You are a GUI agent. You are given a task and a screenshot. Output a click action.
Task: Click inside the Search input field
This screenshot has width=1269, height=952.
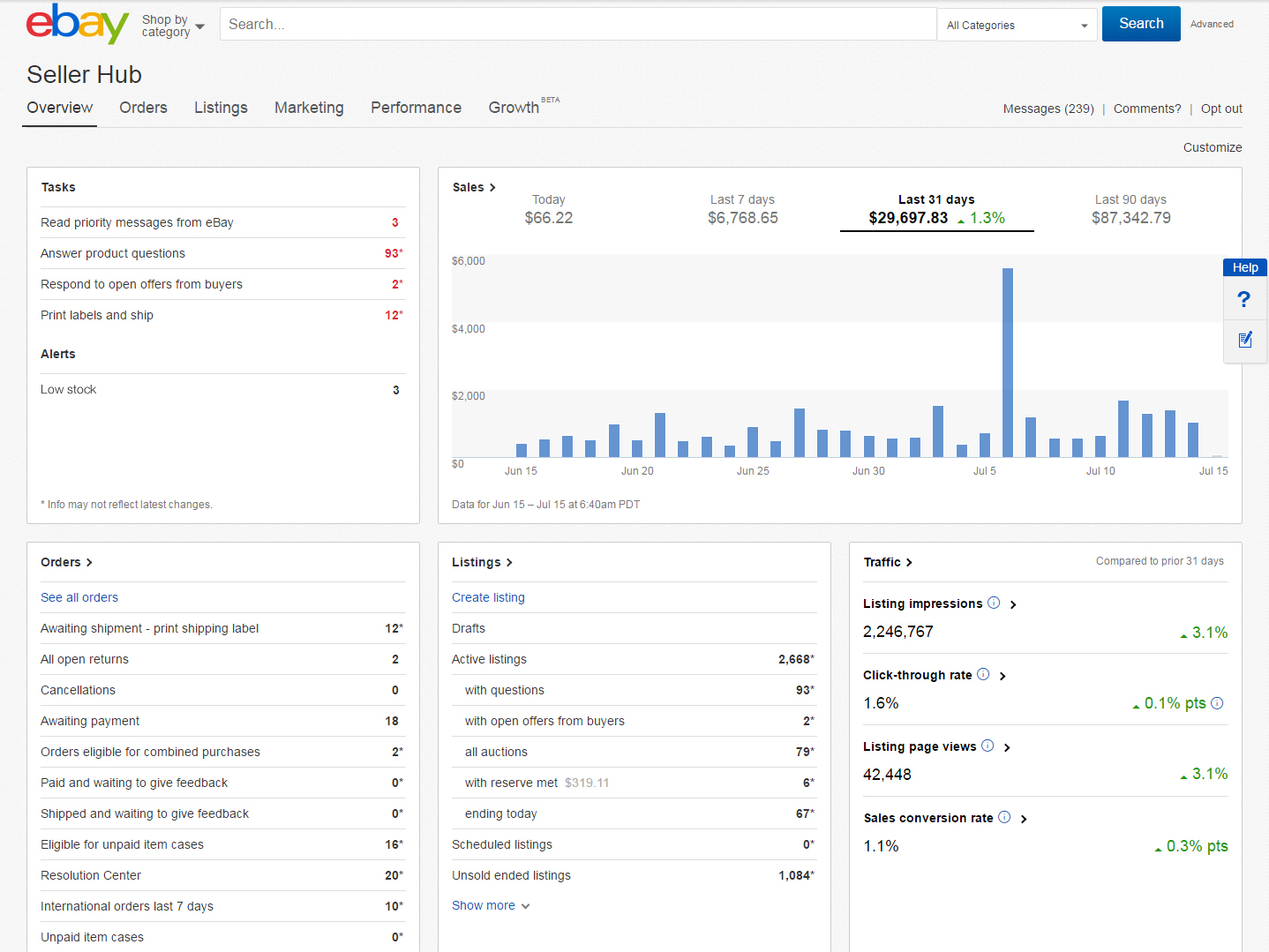pyautogui.click(x=578, y=24)
